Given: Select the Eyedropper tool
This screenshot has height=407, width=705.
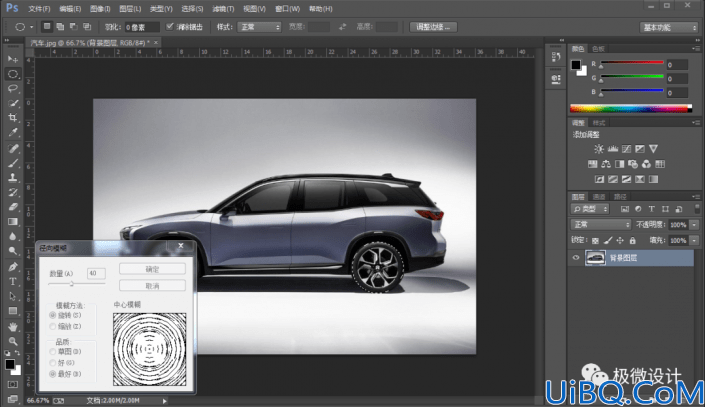Looking at the screenshot, I should (x=13, y=133).
